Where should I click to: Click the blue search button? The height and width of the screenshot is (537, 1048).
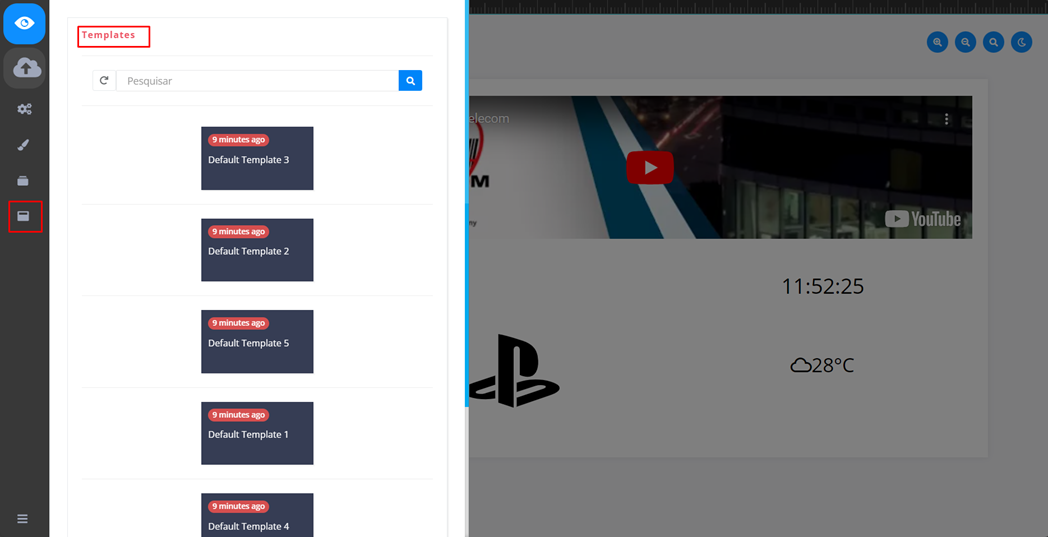coord(410,81)
